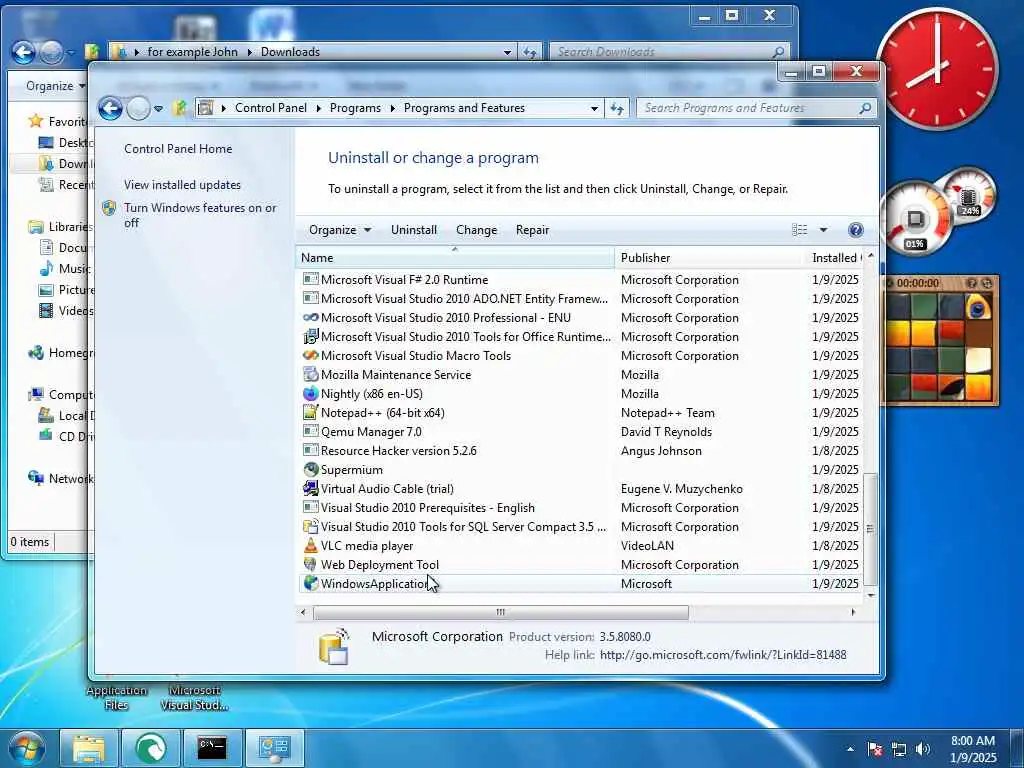Click the Action Center flag tray icon
The width and height of the screenshot is (1024, 768).
click(875, 748)
